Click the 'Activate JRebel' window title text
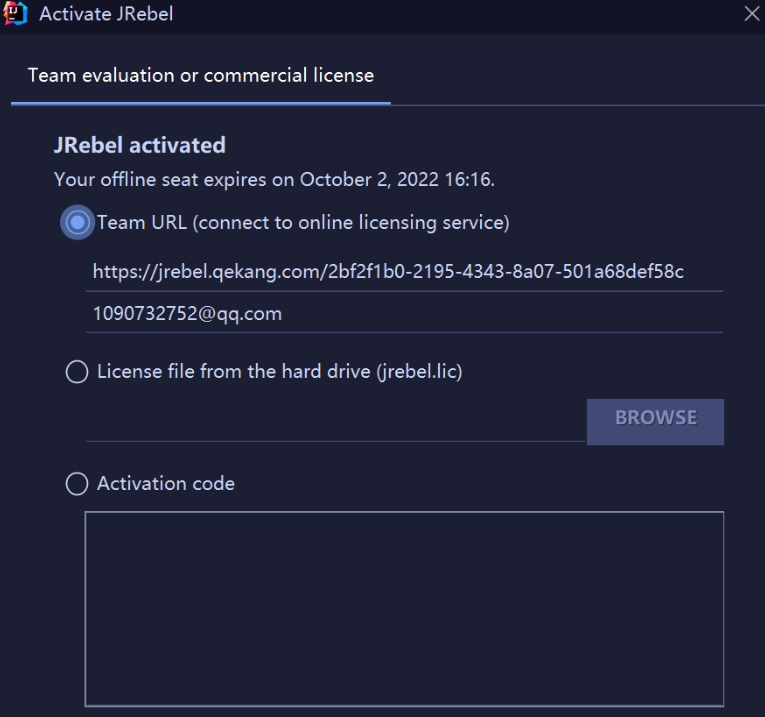 click(106, 15)
